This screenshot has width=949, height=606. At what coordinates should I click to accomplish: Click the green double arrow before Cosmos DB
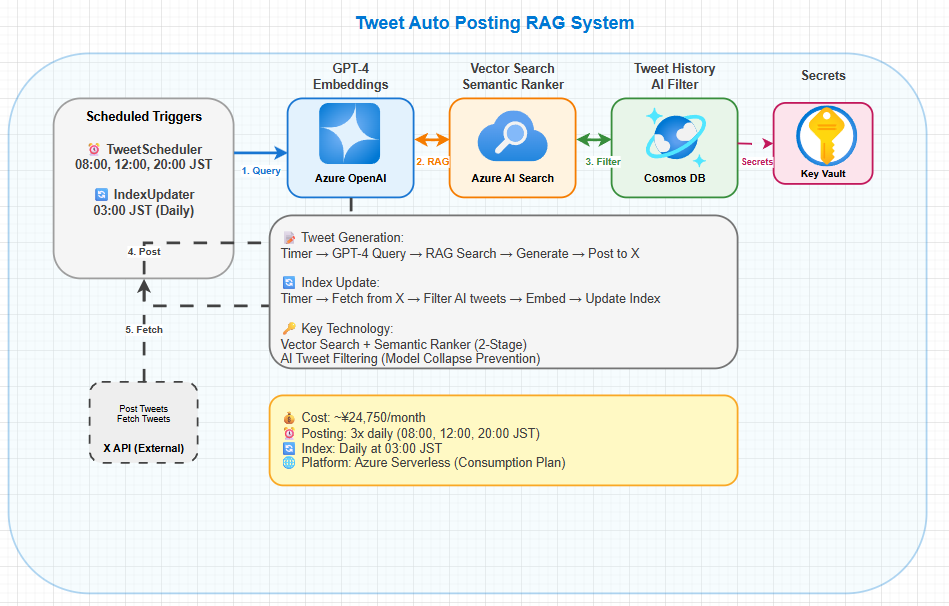click(x=594, y=140)
